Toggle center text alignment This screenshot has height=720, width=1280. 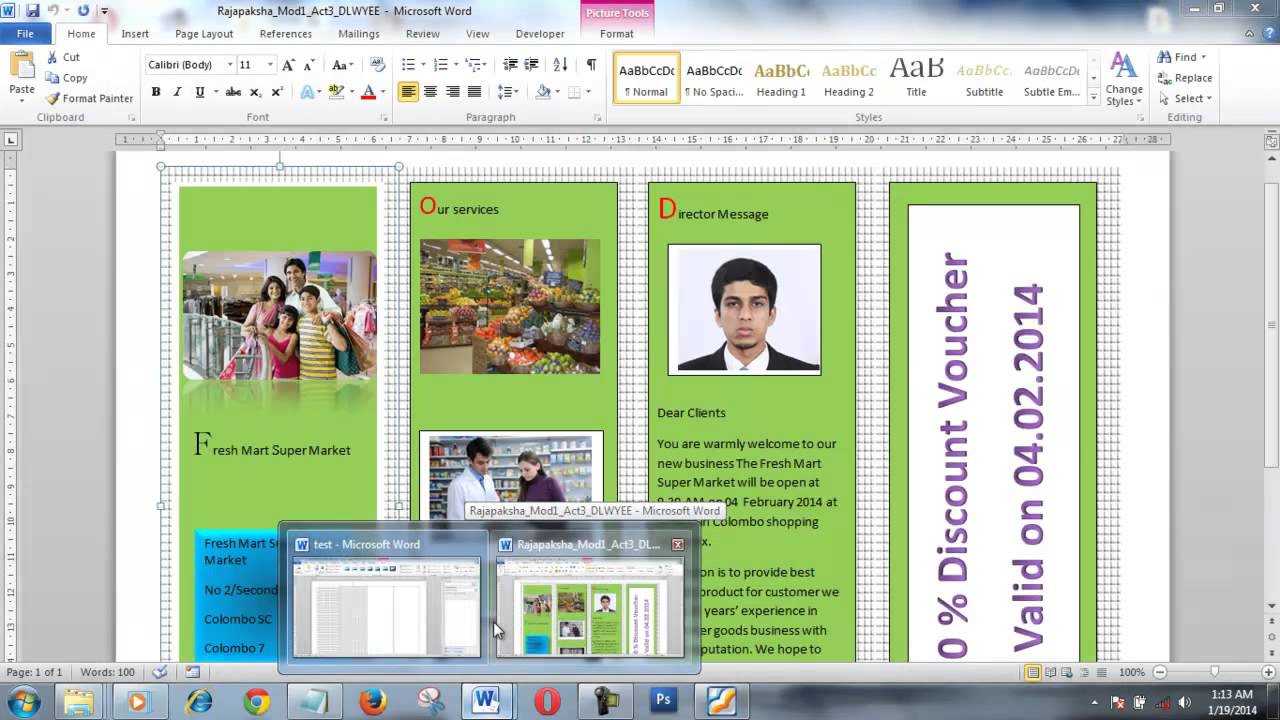[x=430, y=92]
